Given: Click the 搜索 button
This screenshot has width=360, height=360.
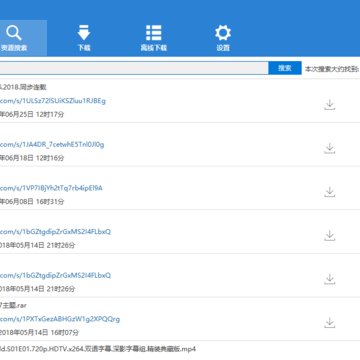Looking at the screenshot, I should coord(285,68).
